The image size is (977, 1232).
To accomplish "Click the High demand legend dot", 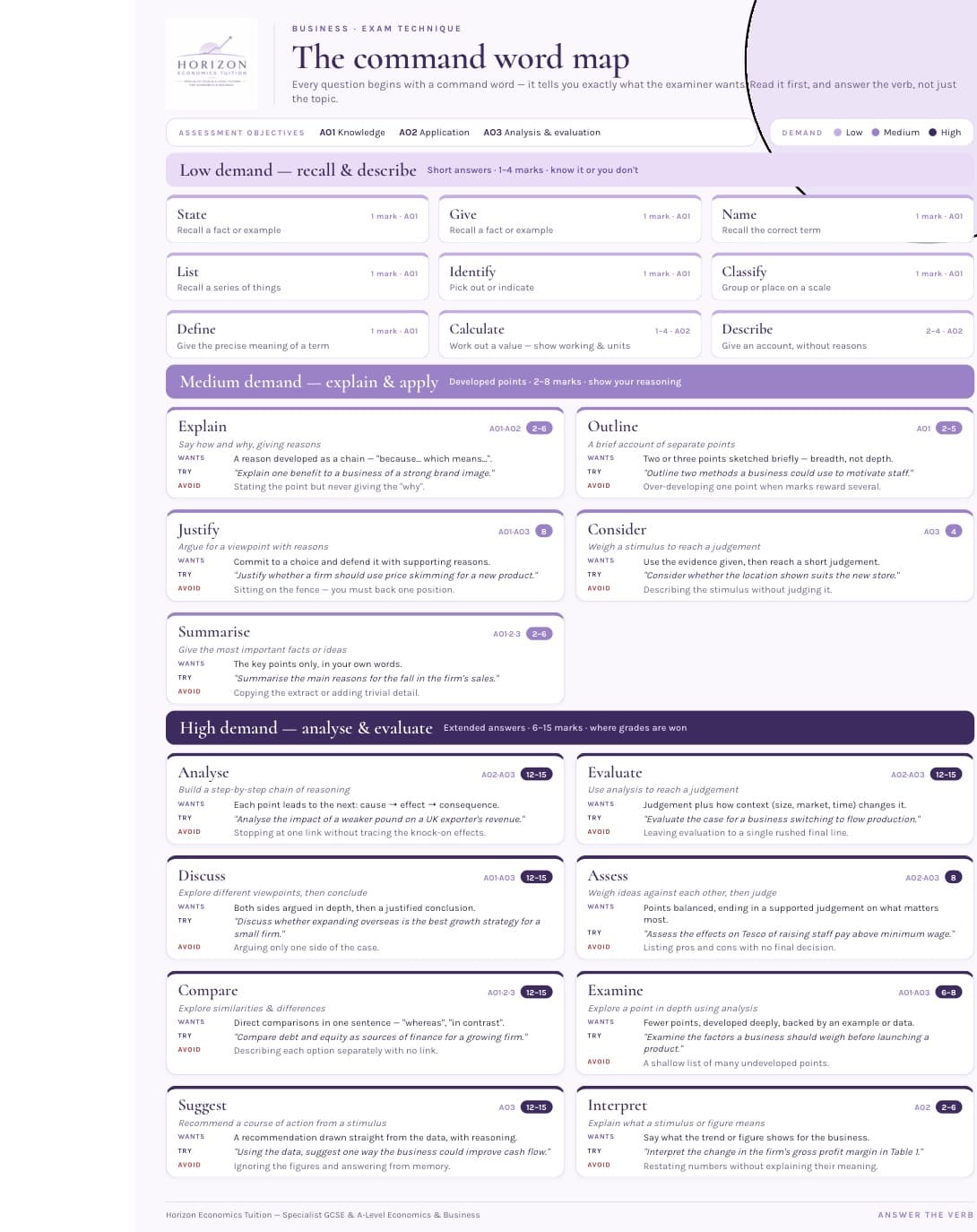I will (932, 132).
